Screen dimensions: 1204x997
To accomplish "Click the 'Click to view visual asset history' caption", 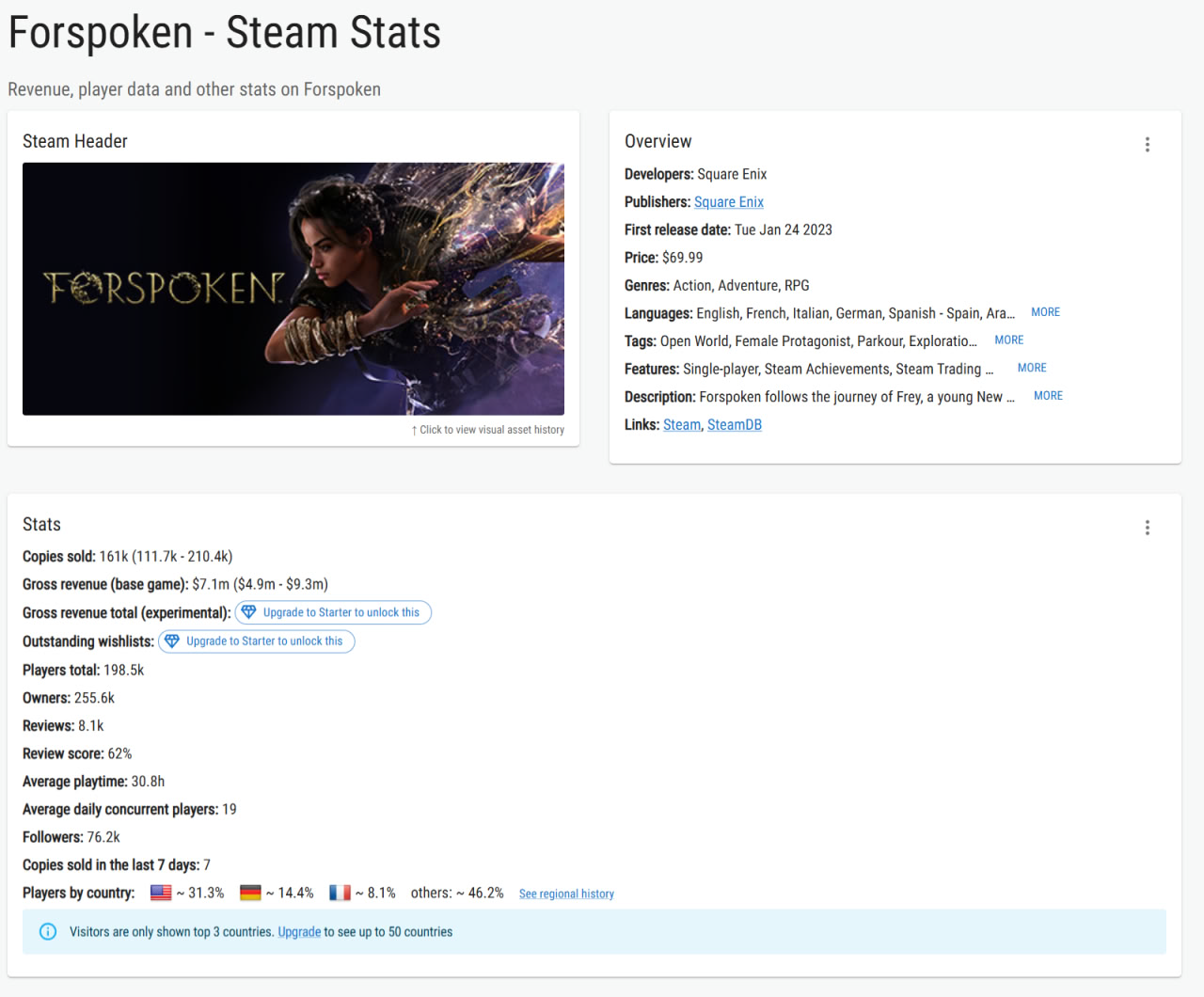I will (x=488, y=430).
